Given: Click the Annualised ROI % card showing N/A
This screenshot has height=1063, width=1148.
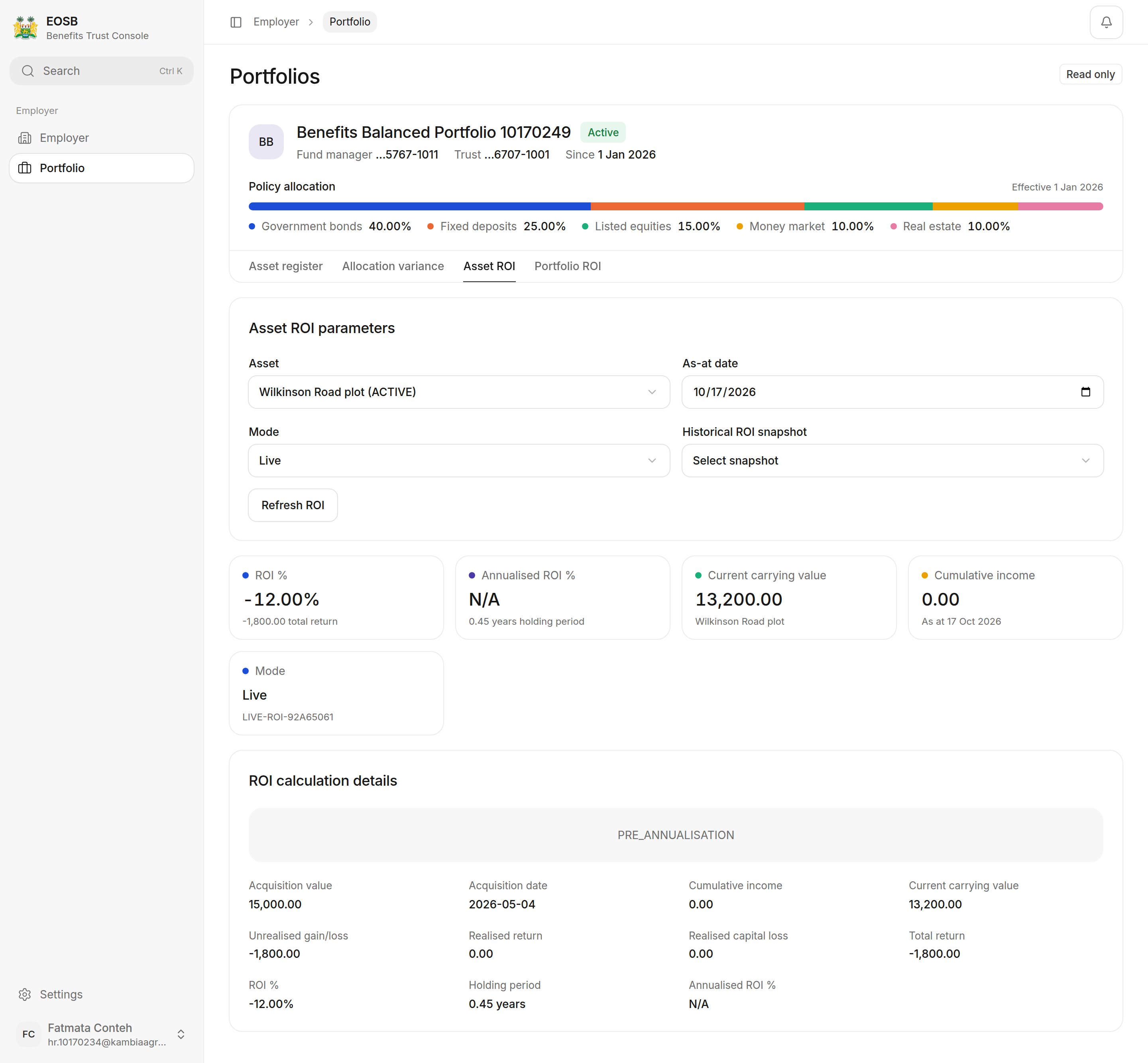Looking at the screenshot, I should click(x=562, y=598).
